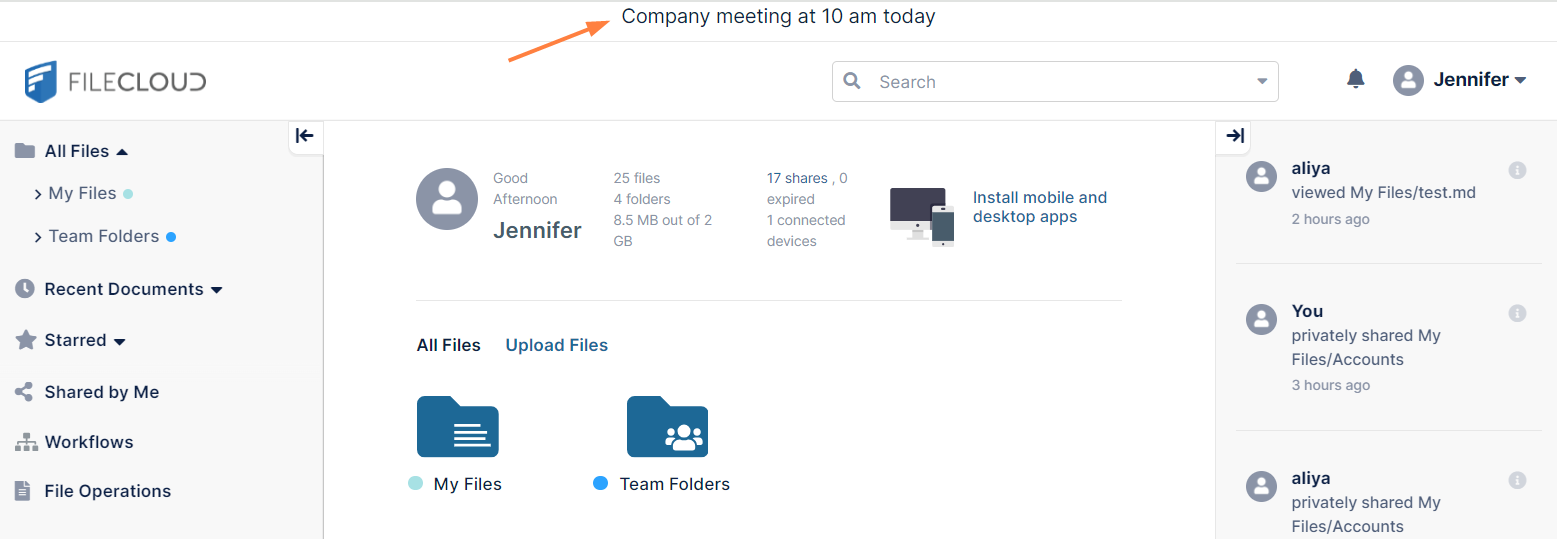Screen dimensions: 1557x539
Task: Expand My Files tree item
Action: point(38,194)
